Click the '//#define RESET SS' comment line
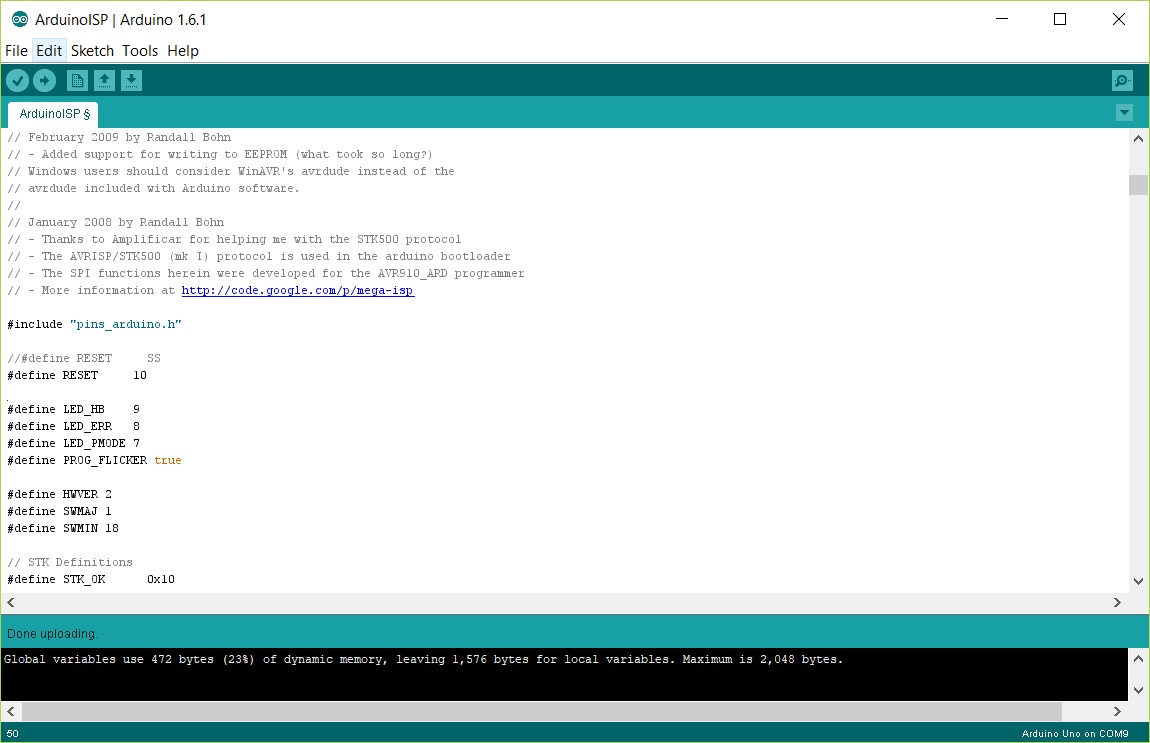Viewport: 1150px width, 743px height. [84, 359]
